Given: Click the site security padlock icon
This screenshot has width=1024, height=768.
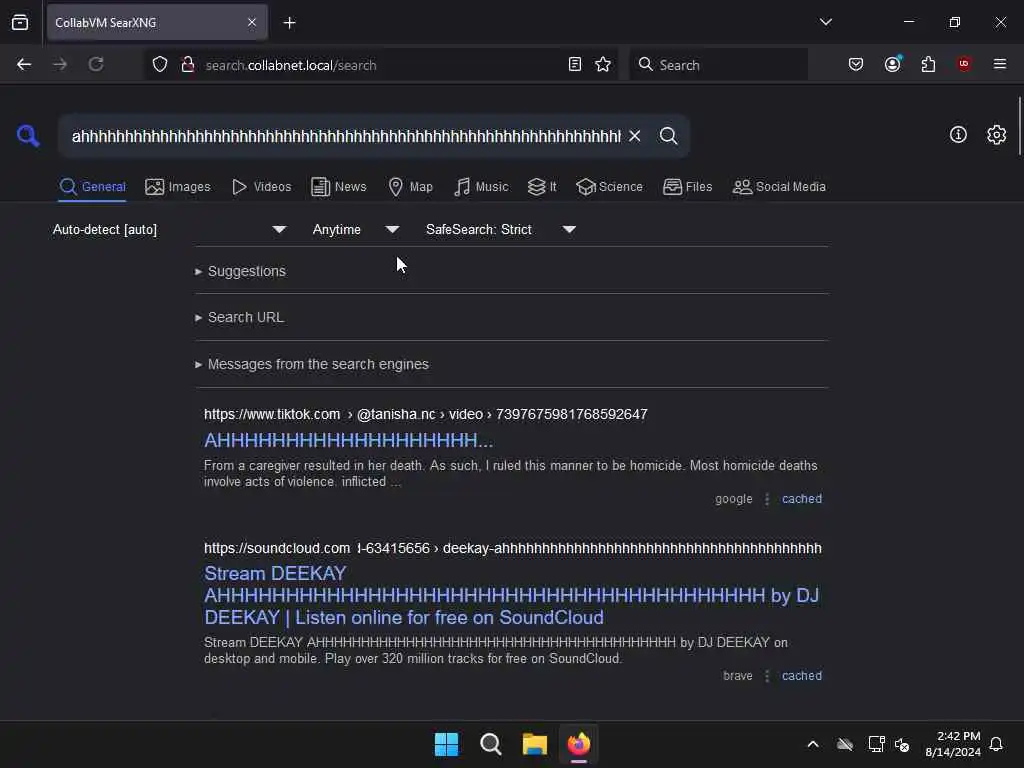Looking at the screenshot, I should pos(187,64).
